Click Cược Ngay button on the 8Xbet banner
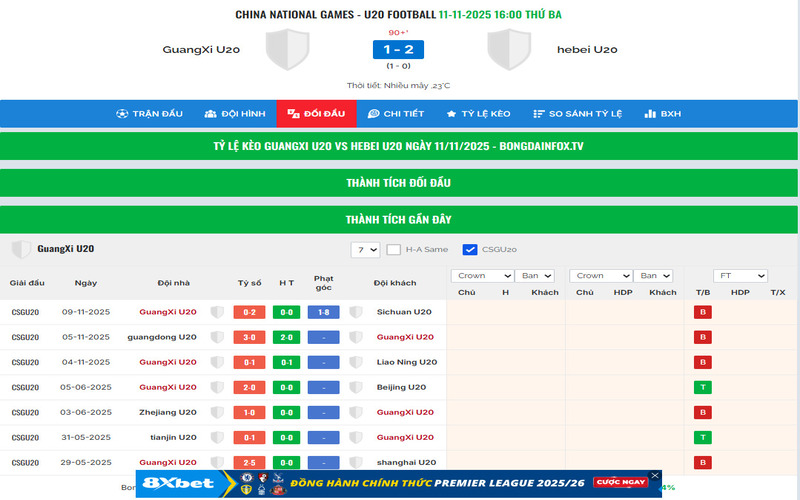This screenshot has height=500, width=800. (620, 483)
